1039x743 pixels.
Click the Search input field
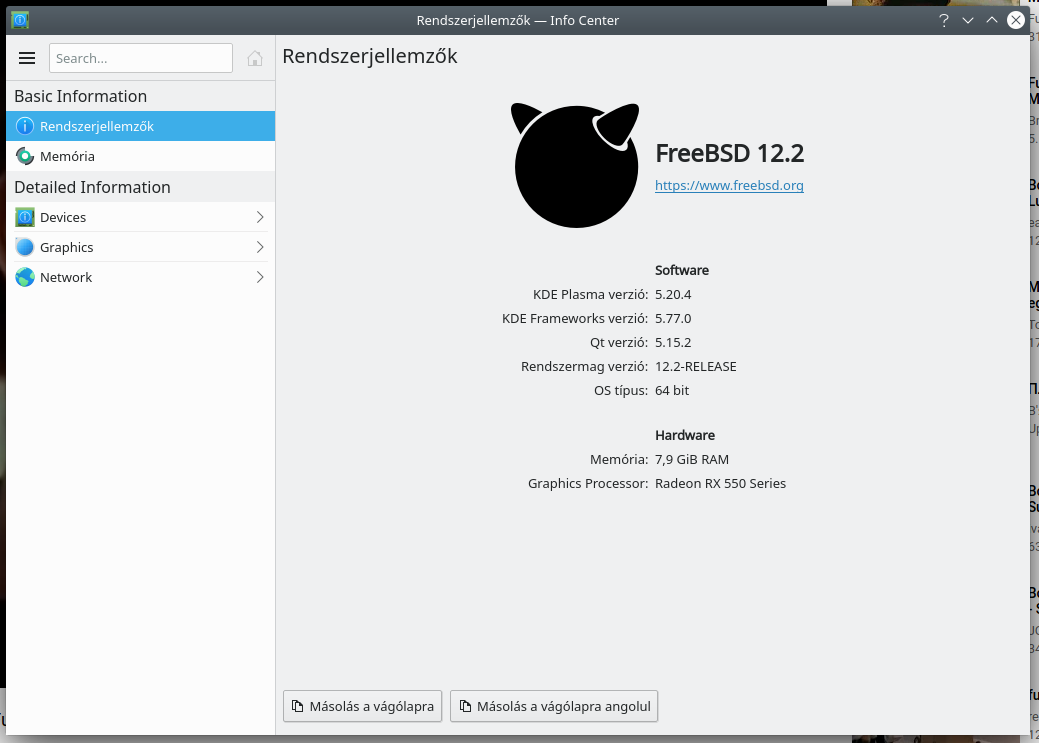tap(140, 58)
